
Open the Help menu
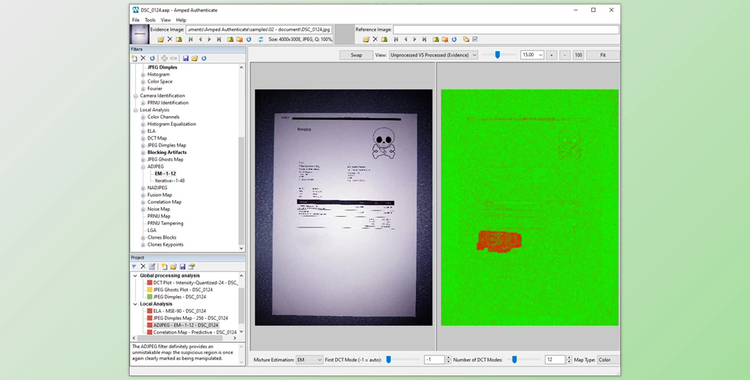(181, 20)
